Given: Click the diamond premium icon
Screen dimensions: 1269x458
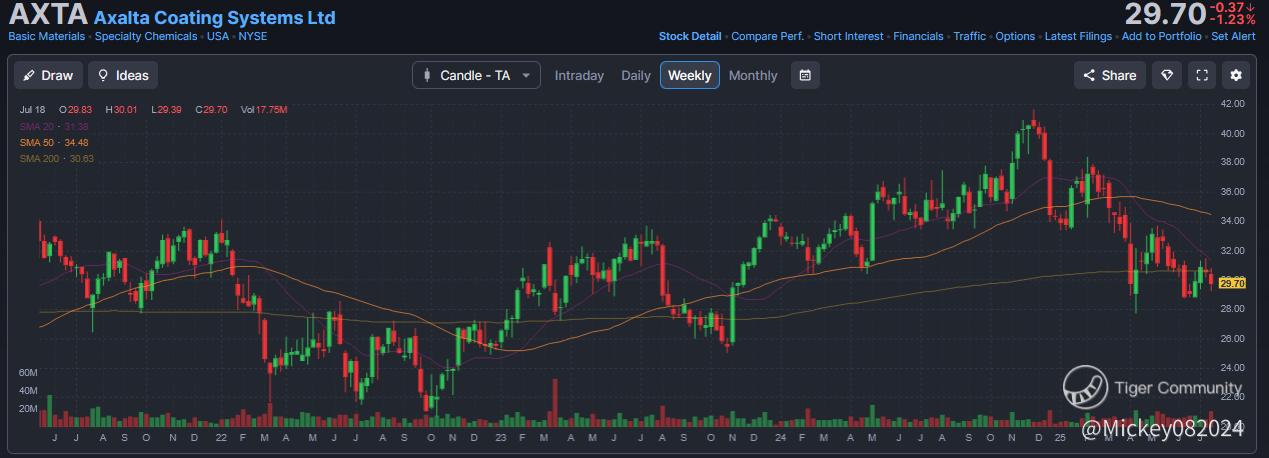Looking at the screenshot, I should coord(1167,75).
